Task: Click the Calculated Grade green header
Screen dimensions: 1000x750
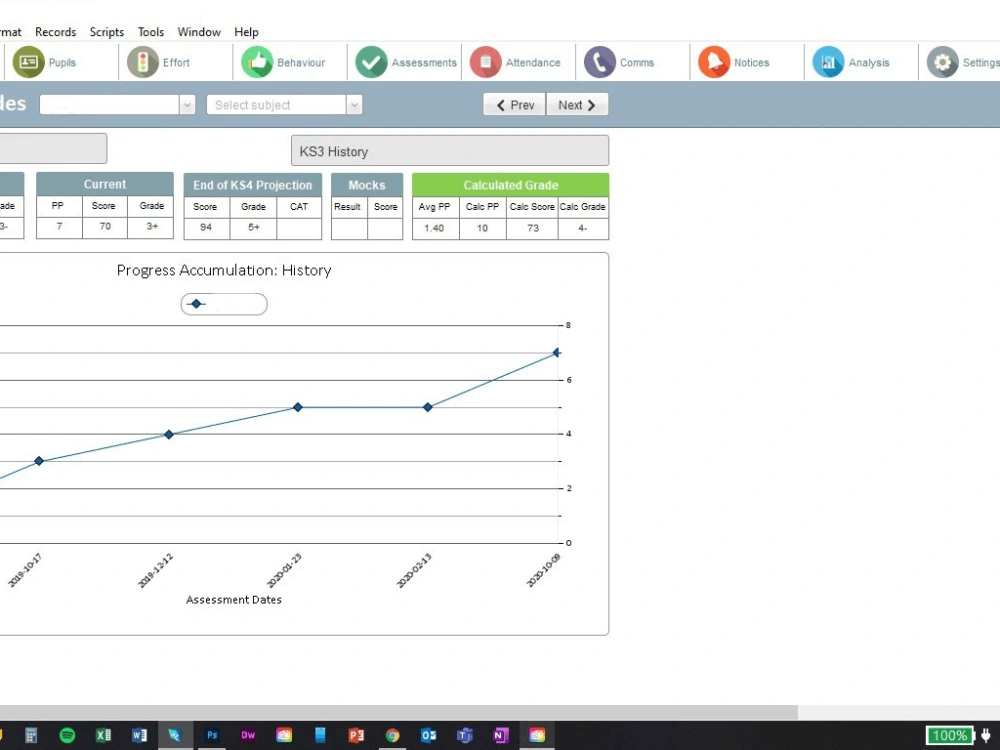Action: (510, 185)
